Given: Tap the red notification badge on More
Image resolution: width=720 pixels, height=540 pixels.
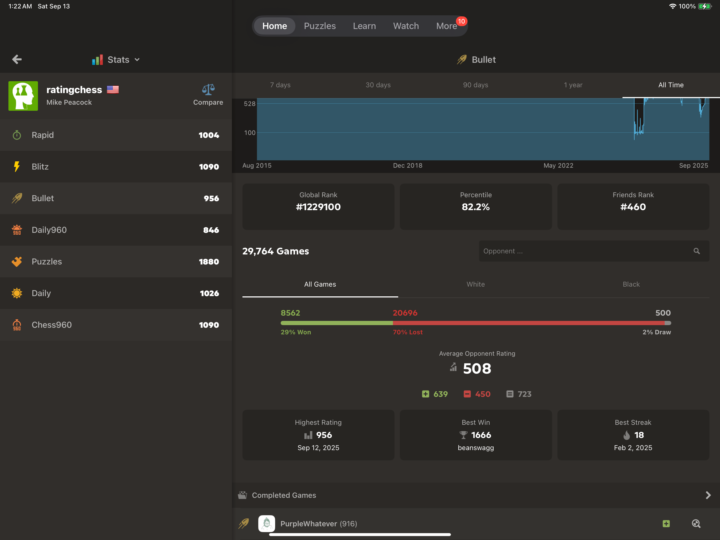Looking at the screenshot, I should click(x=461, y=21).
